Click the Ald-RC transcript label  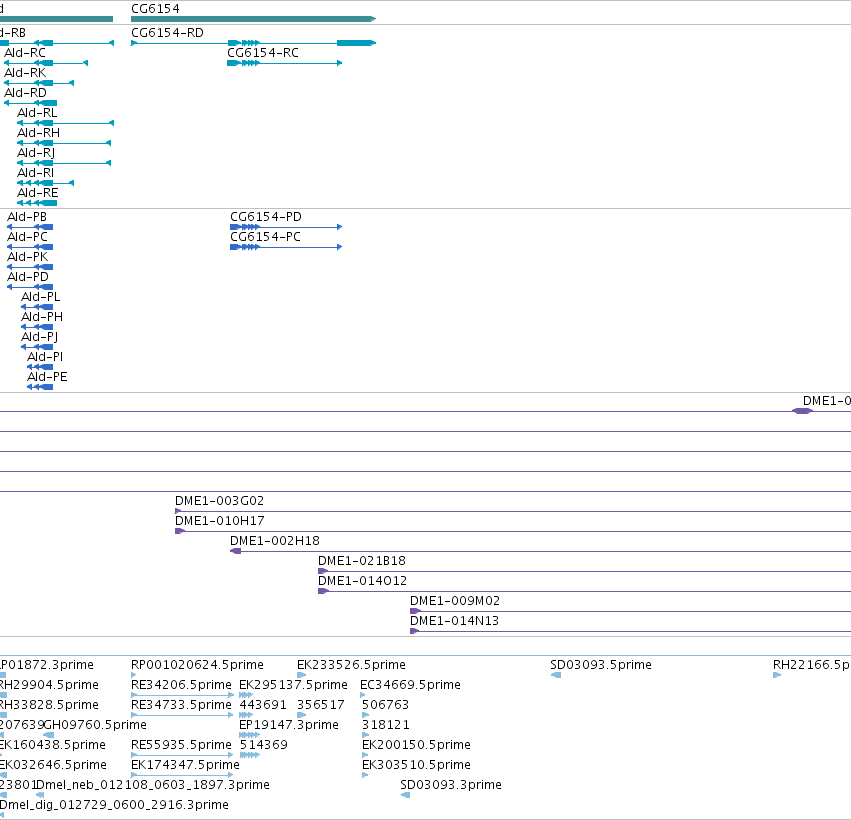[x=25, y=53]
